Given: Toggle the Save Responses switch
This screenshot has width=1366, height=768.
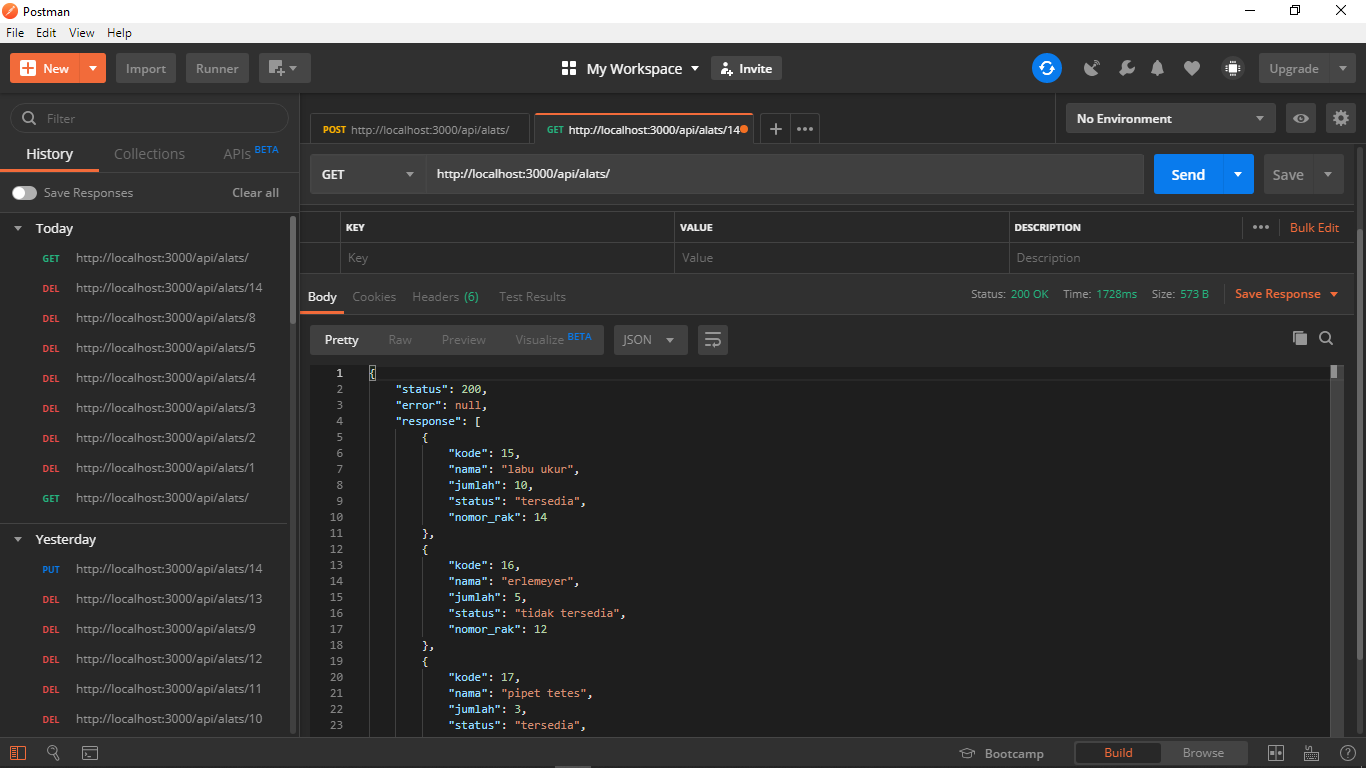Looking at the screenshot, I should coord(22,192).
